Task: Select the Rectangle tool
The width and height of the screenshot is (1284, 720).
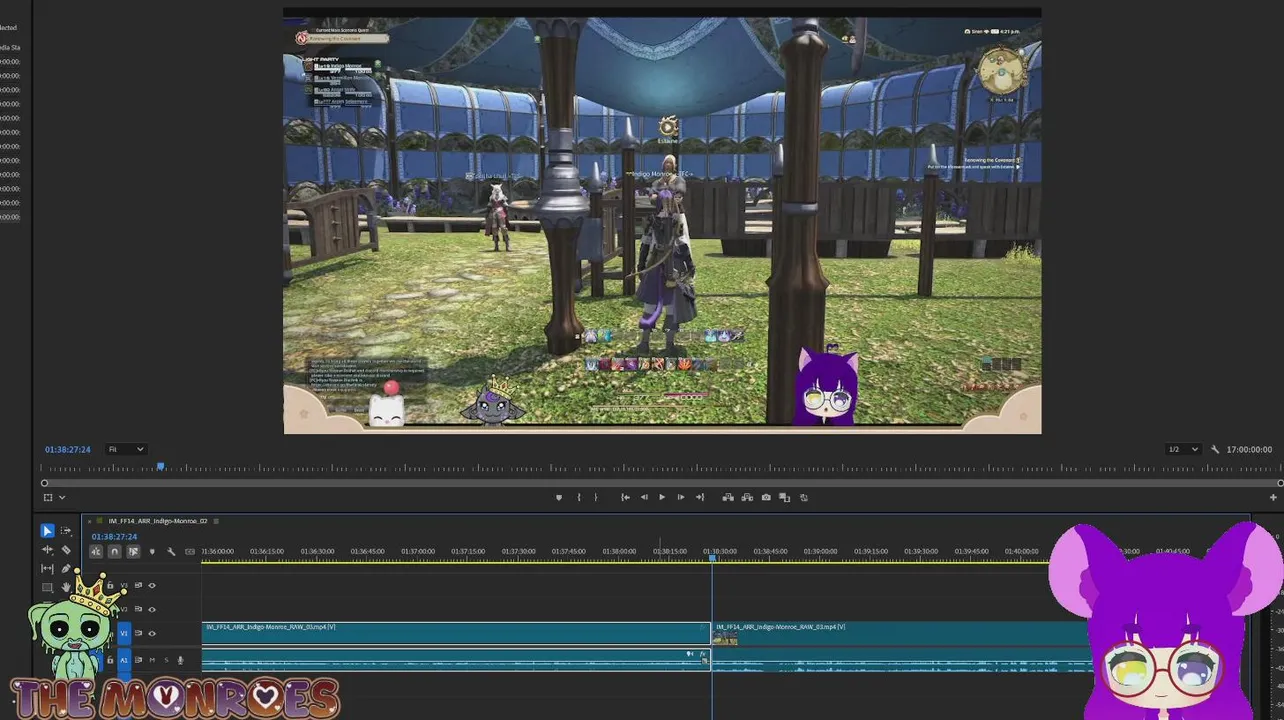Action: pos(47,588)
